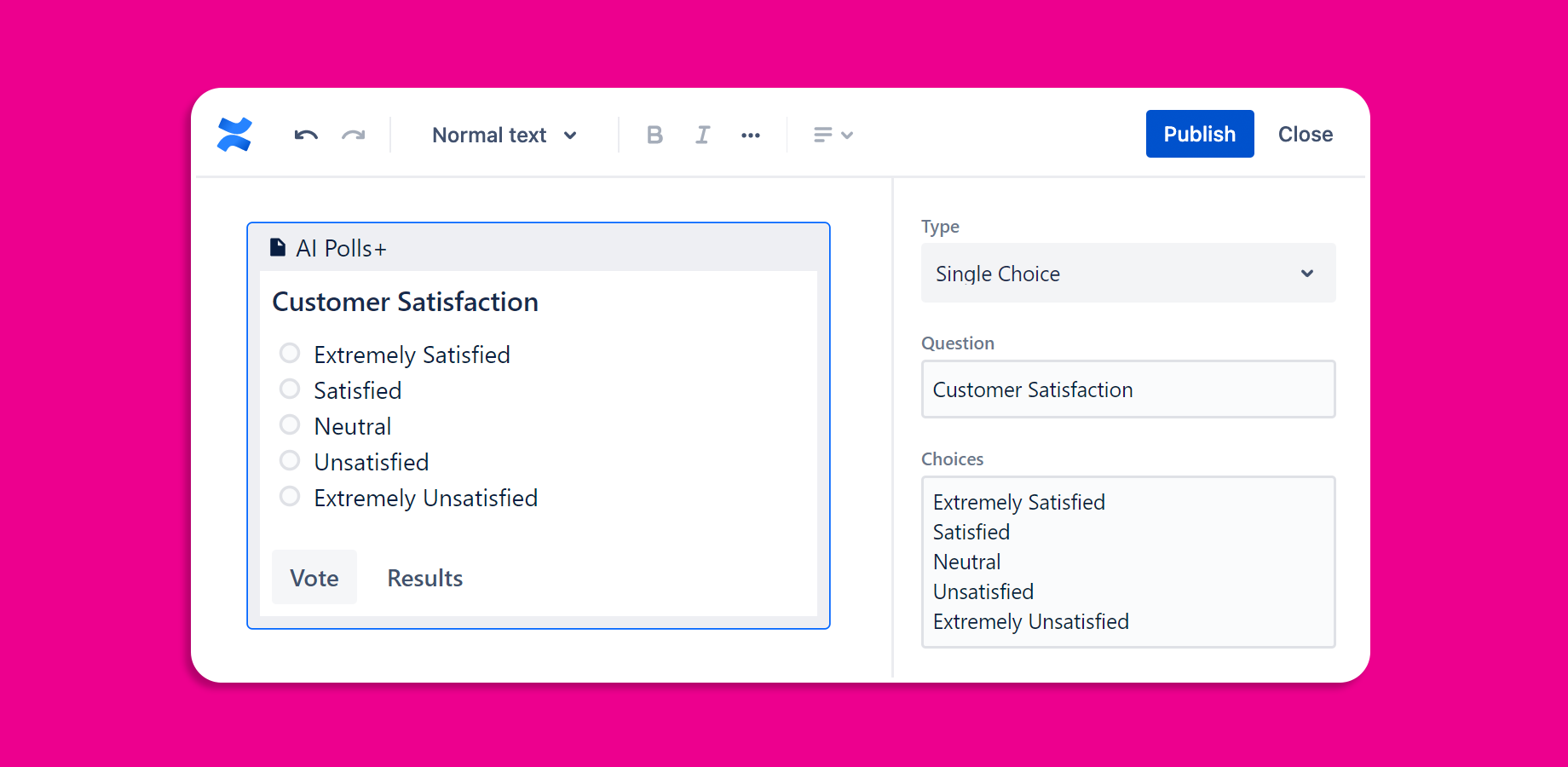Close the editor
The width and height of the screenshot is (1568, 767).
click(1305, 134)
